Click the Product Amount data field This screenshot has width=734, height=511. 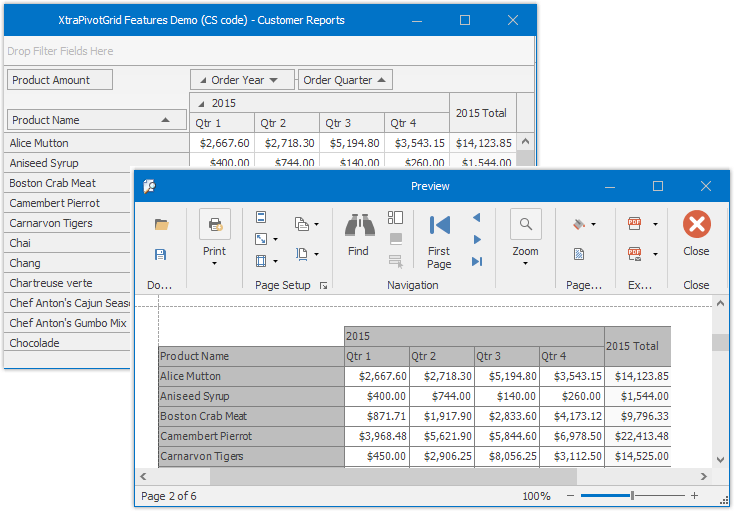[59, 80]
